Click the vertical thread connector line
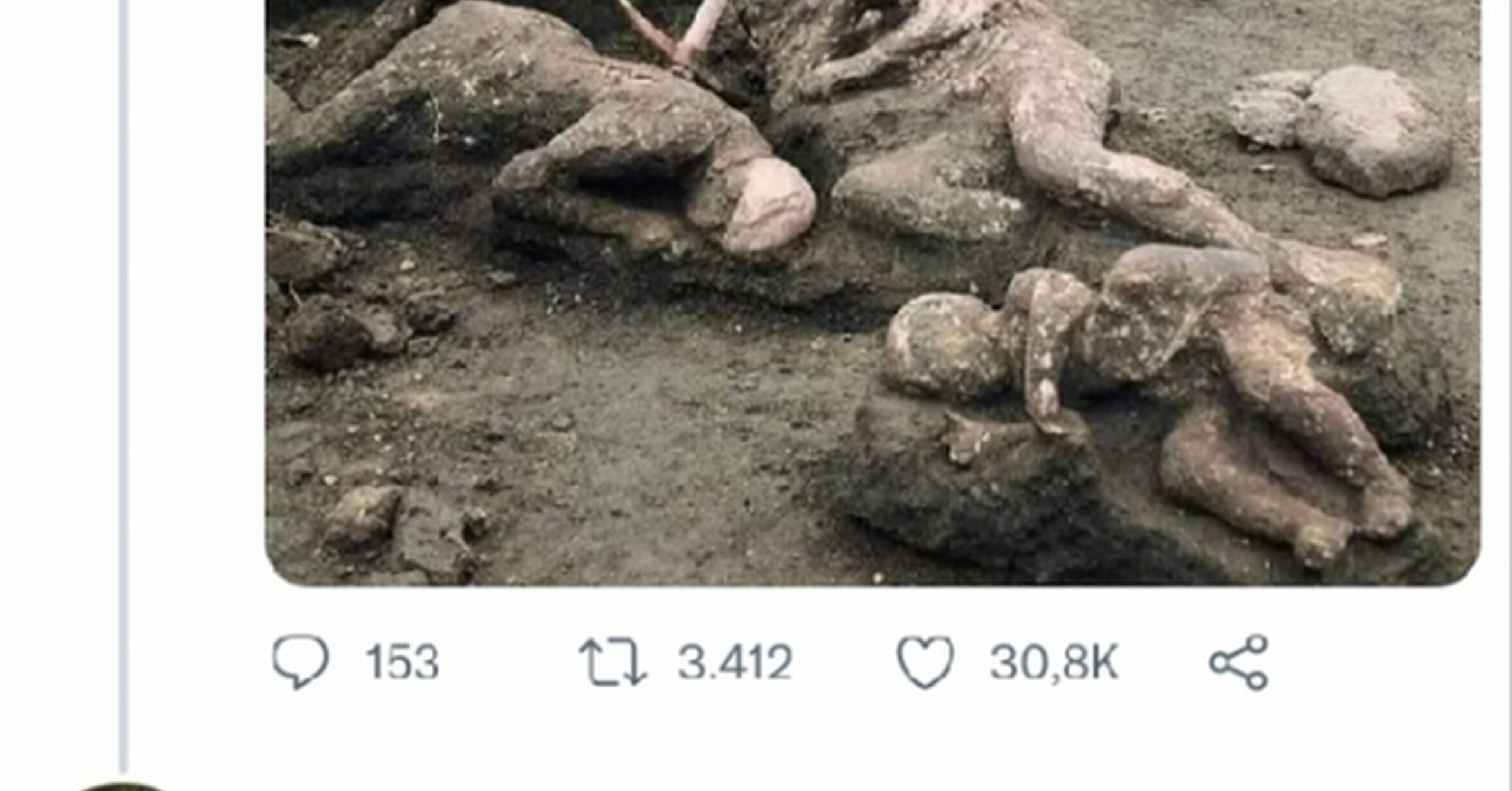Screen dimensions: 1512x791 tap(124, 386)
